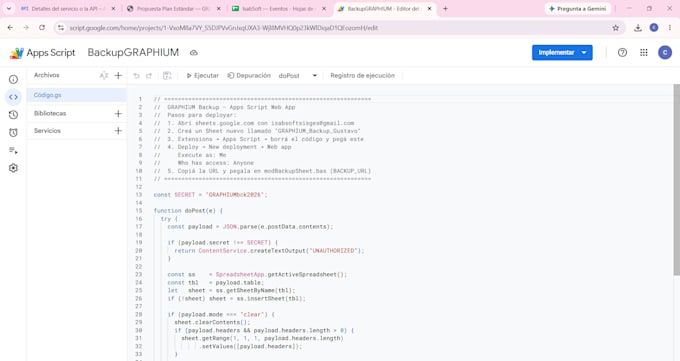Select the Código.gs file
The height and width of the screenshot is (361, 680).
click(x=77, y=95)
